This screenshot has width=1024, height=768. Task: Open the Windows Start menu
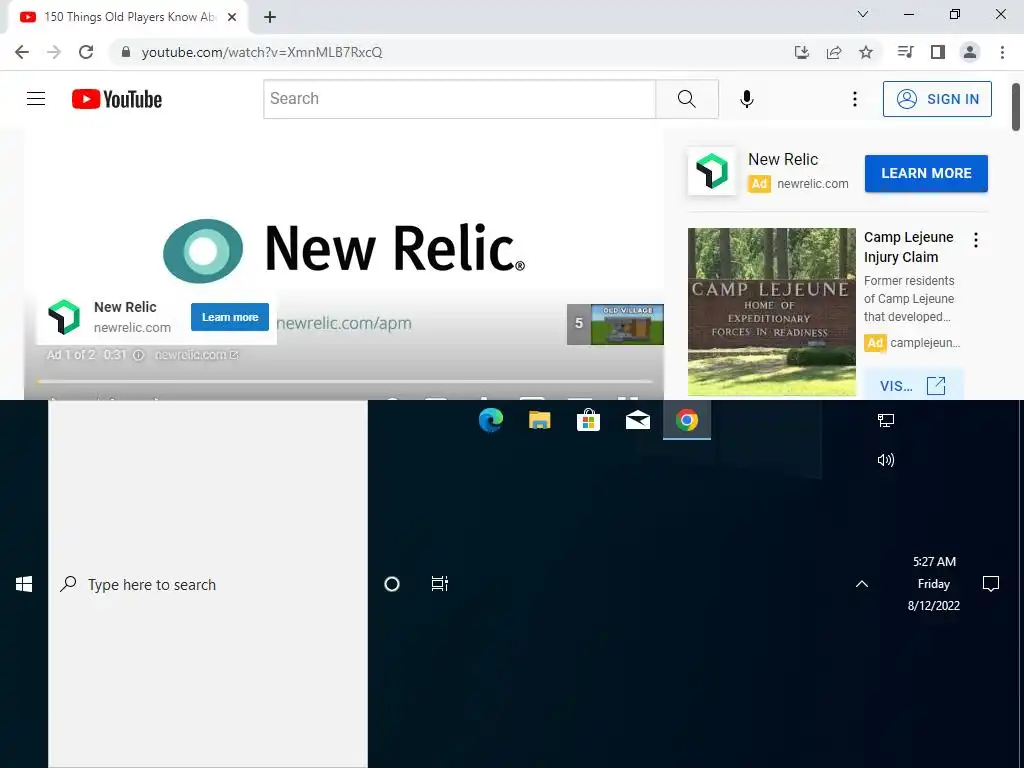point(24,584)
